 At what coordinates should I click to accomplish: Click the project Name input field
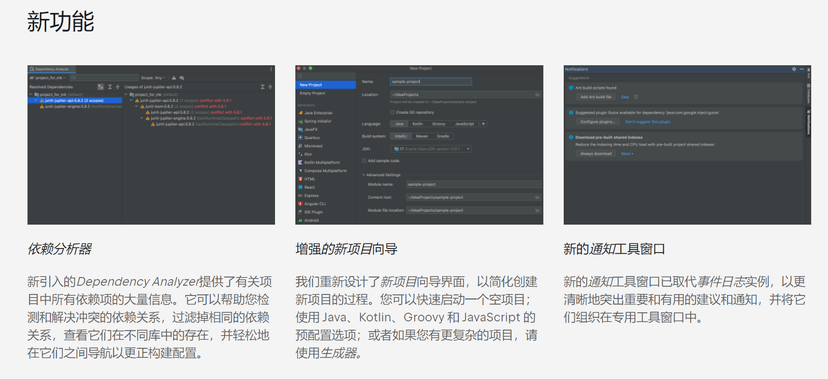[x=431, y=82]
